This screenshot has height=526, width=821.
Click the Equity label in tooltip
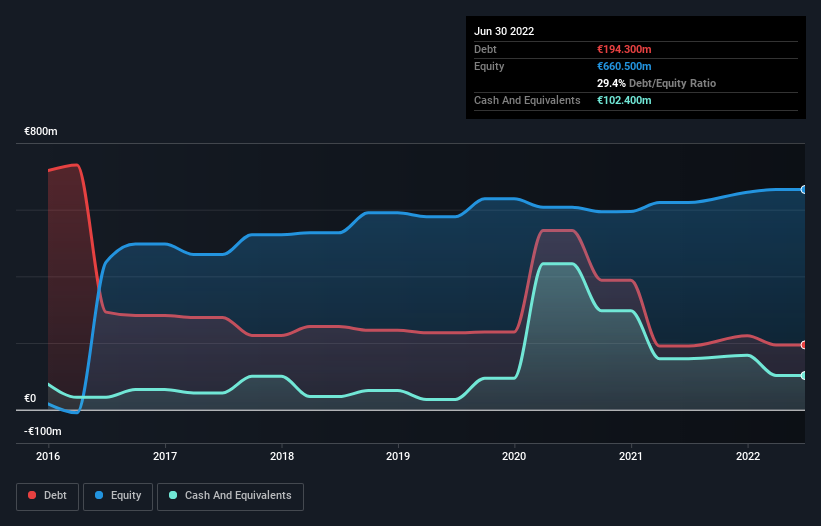pos(489,66)
